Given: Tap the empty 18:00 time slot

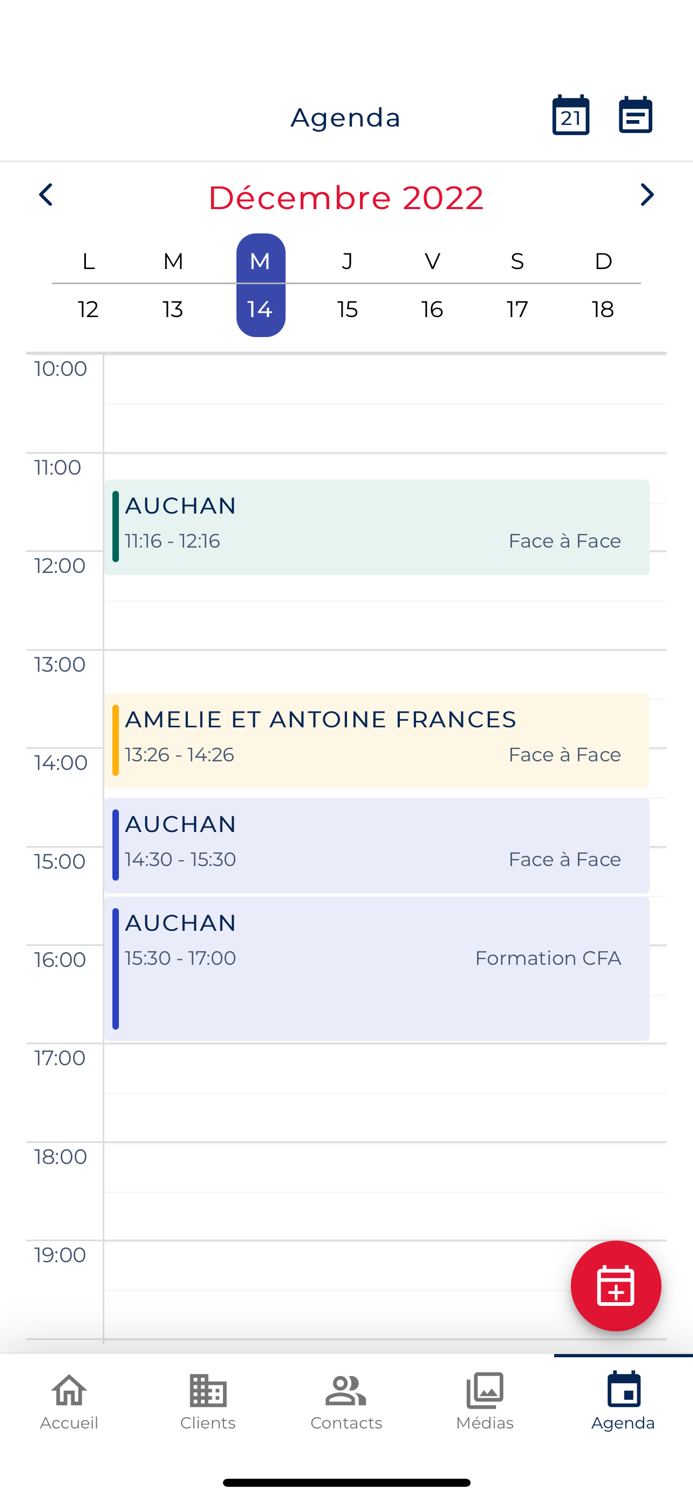Looking at the screenshot, I should pyautogui.click(x=385, y=1167).
